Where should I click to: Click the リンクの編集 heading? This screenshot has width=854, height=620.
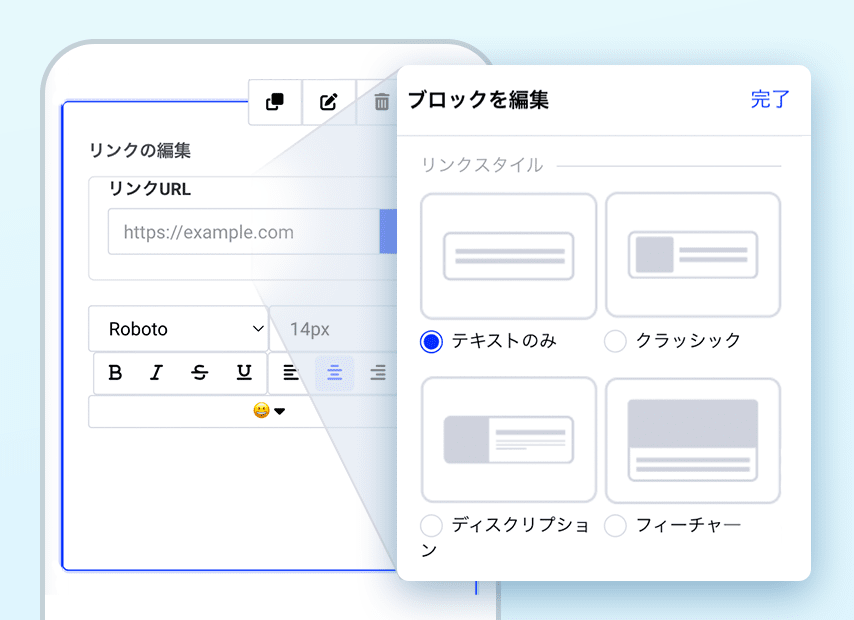pos(140,150)
